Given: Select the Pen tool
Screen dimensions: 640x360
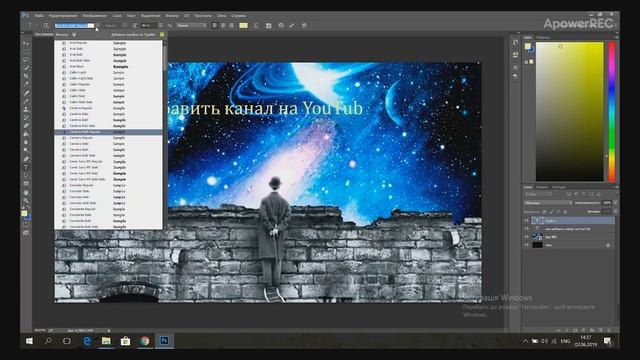Looking at the screenshot, I should click(x=27, y=159).
